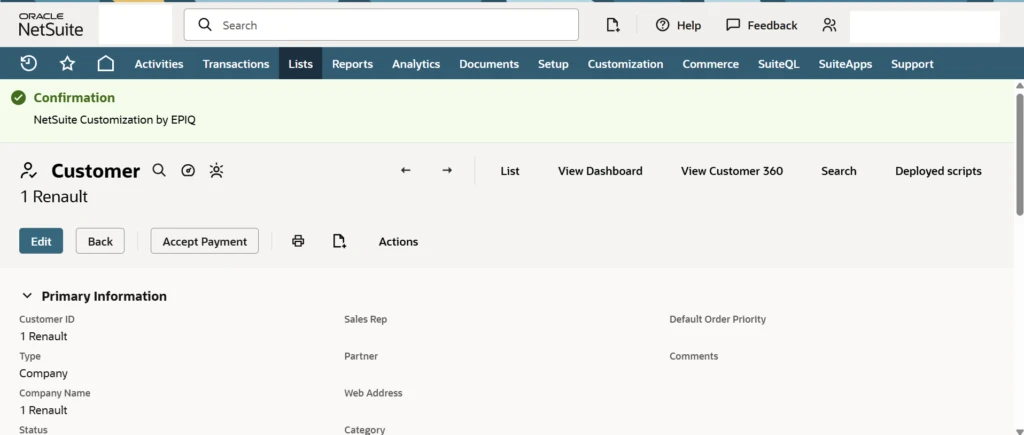The image size is (1024, 435).
Task: Open the Lists menu
Action: [x=300, y=64]
